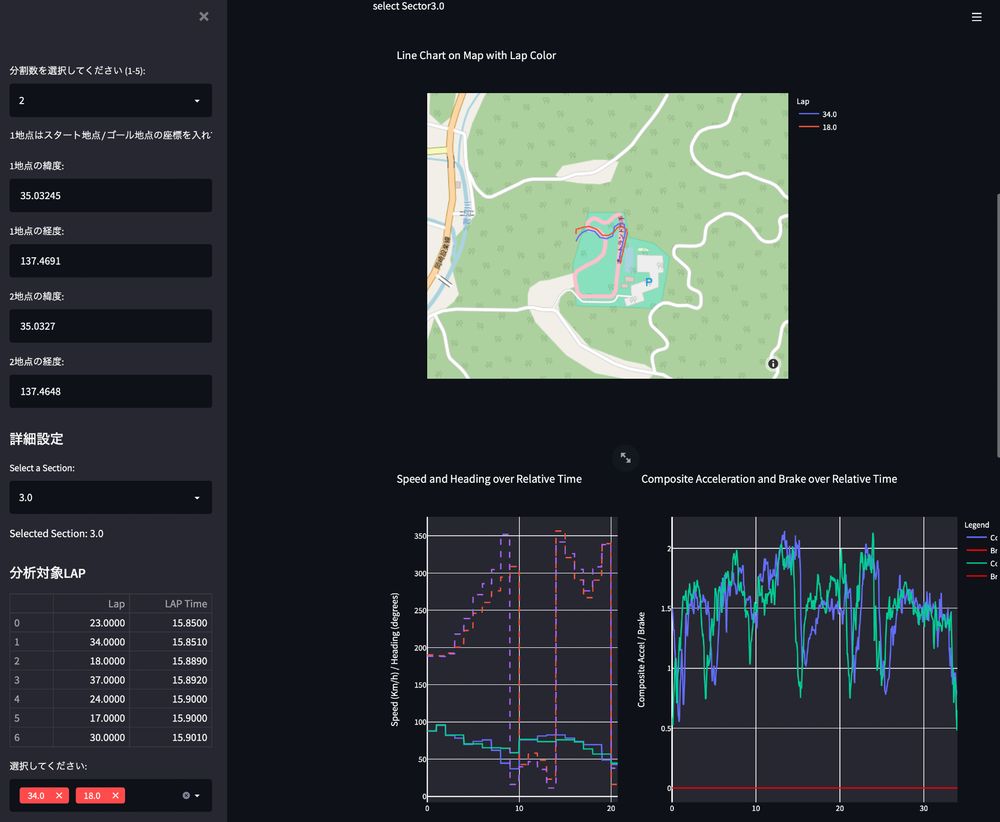The image size is (1000, 822).
Task: Clear all selected laps with the circle-x icon
Action: pyautogui.click(x=186, y=795)
